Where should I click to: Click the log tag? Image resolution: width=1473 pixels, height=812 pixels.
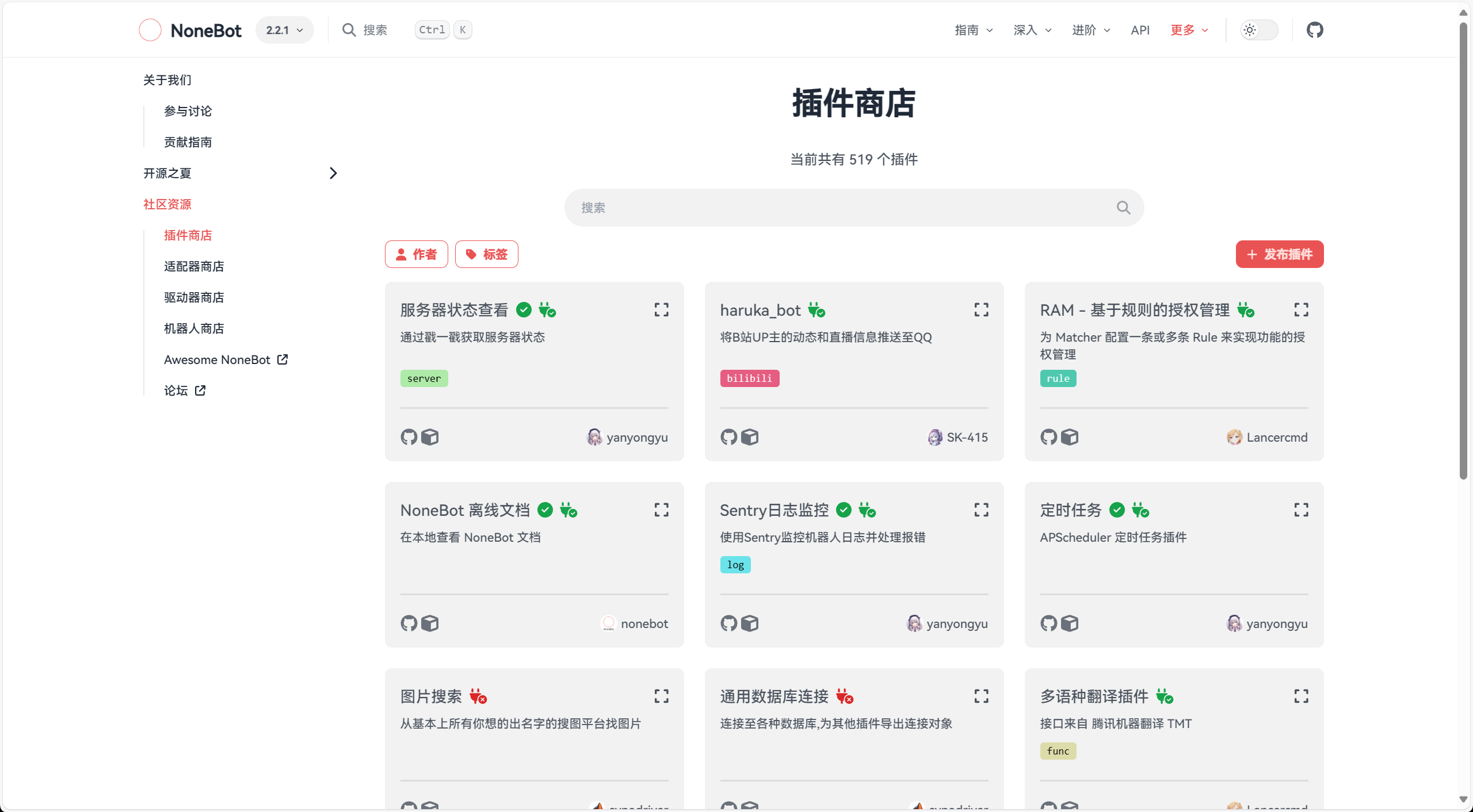pyautogui.click(x=735, y=565)
